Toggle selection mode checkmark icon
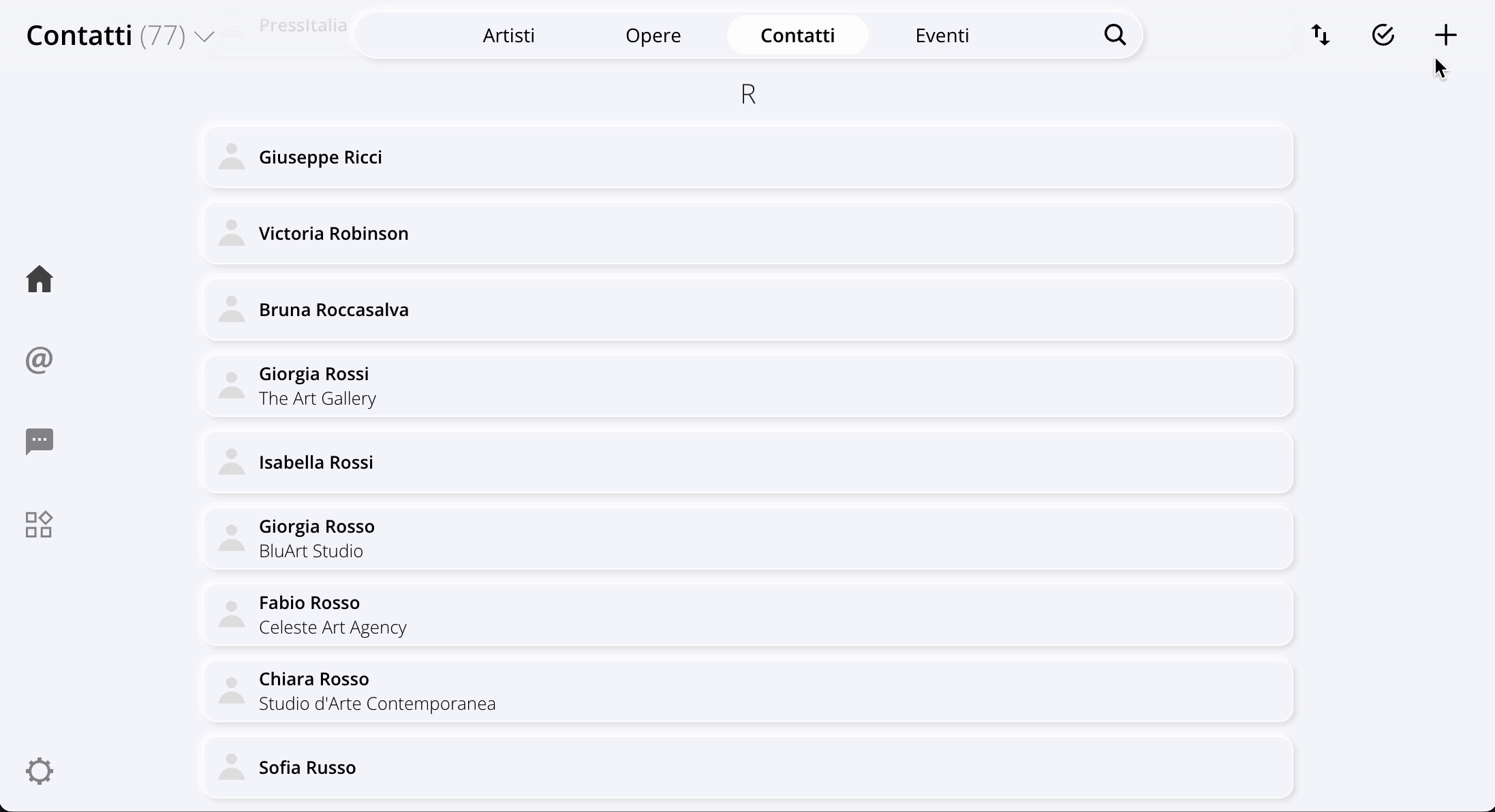The height and width of the screenshot is (812, 1495). pos(1383,35)
